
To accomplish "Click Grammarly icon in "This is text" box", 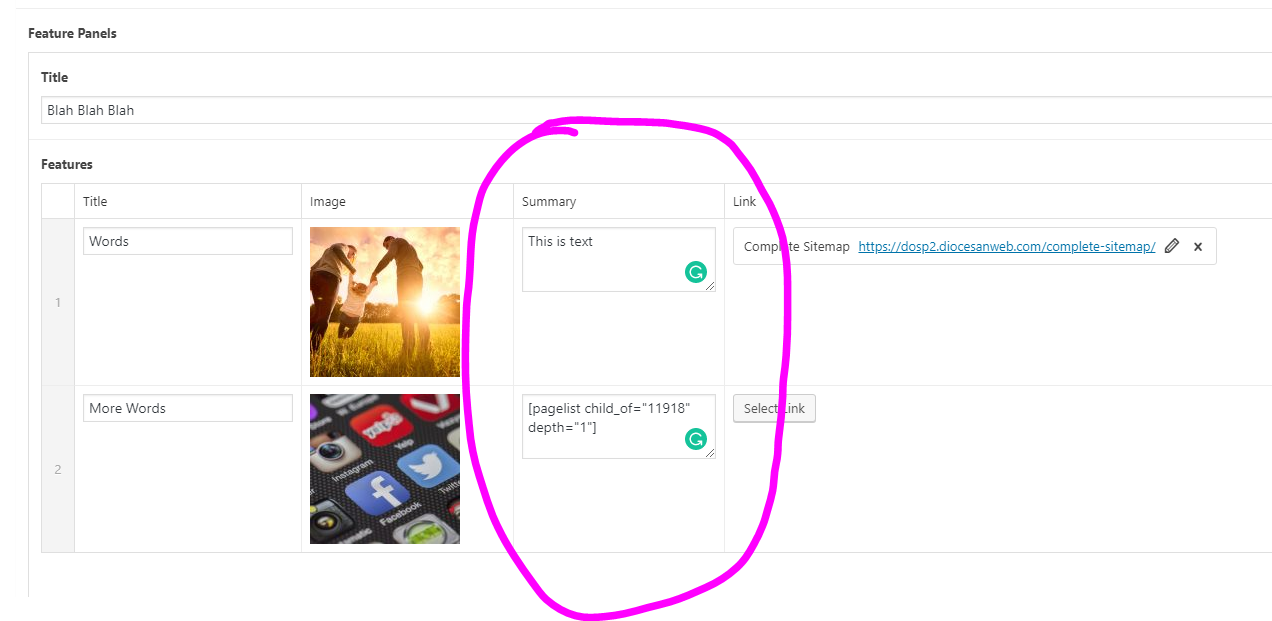I will pyautogui.click(x=696, y=271).
